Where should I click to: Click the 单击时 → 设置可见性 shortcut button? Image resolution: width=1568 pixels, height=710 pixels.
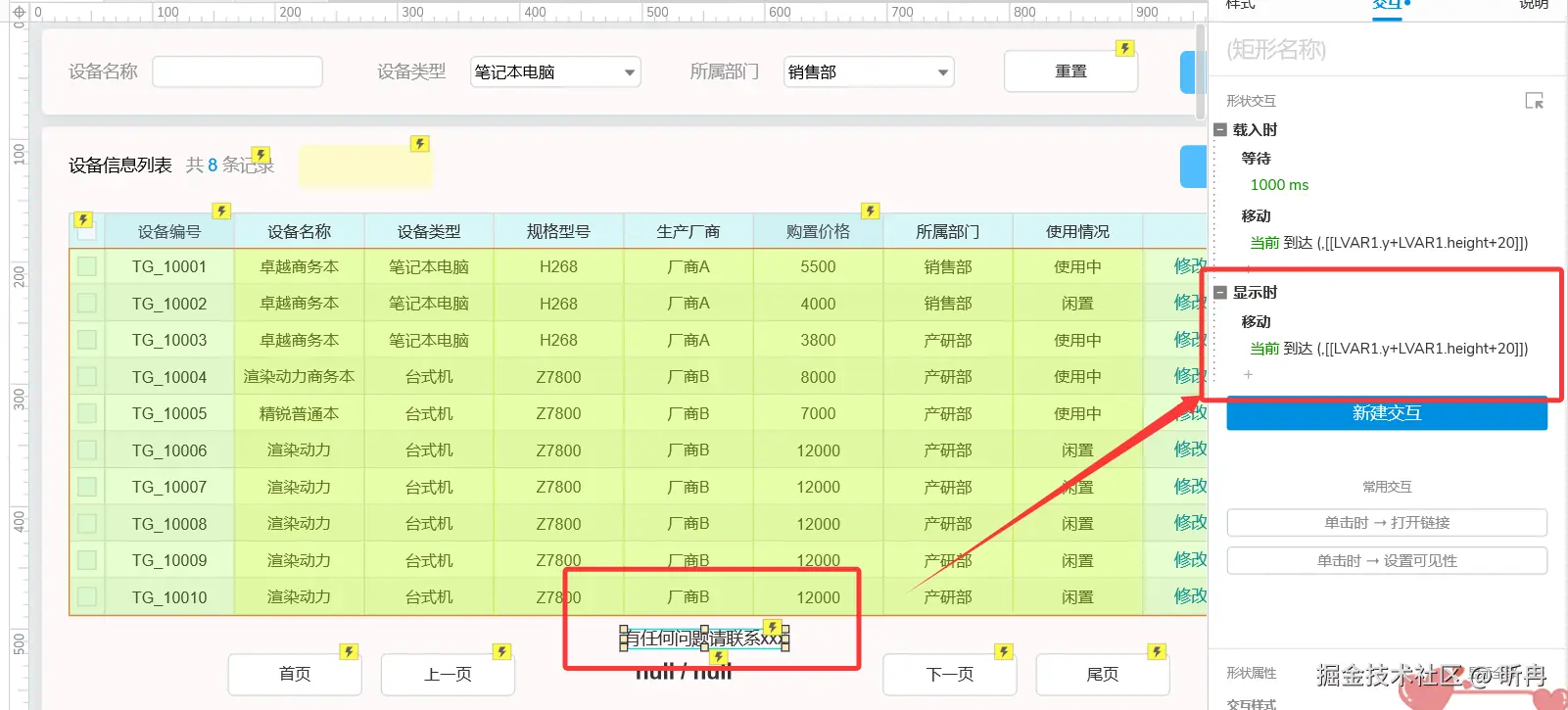[x=1387, y=561]
